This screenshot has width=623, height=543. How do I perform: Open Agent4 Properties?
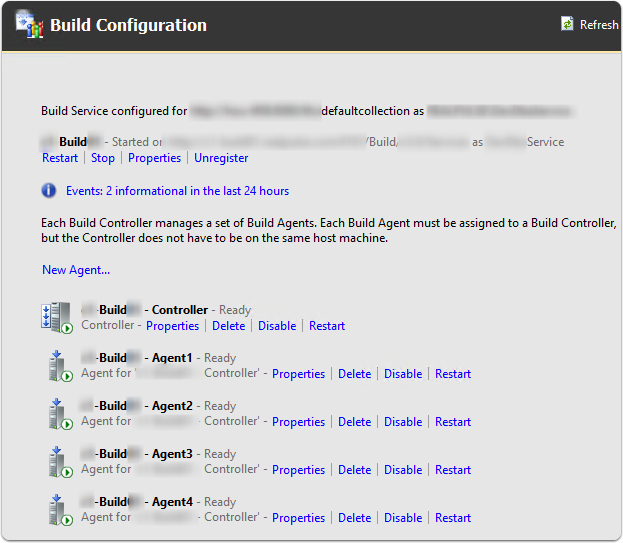(298, 518)
